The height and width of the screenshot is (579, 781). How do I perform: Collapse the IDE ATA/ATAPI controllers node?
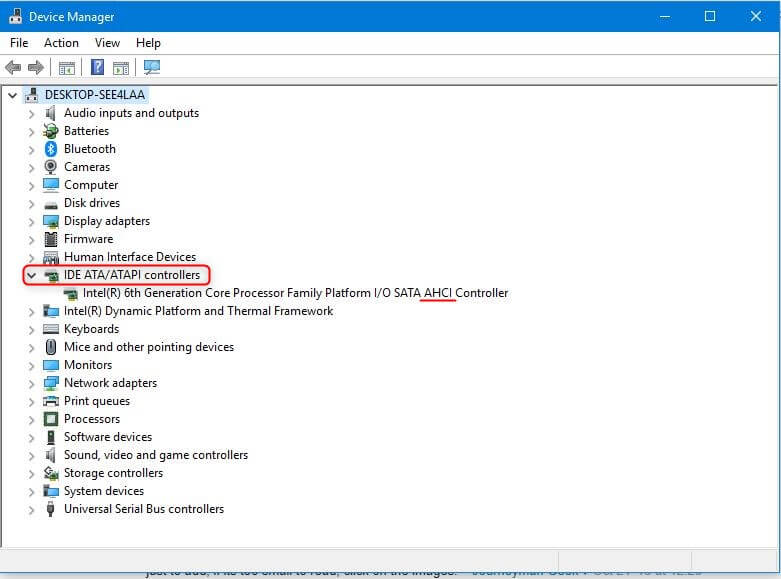click(32, 275)
